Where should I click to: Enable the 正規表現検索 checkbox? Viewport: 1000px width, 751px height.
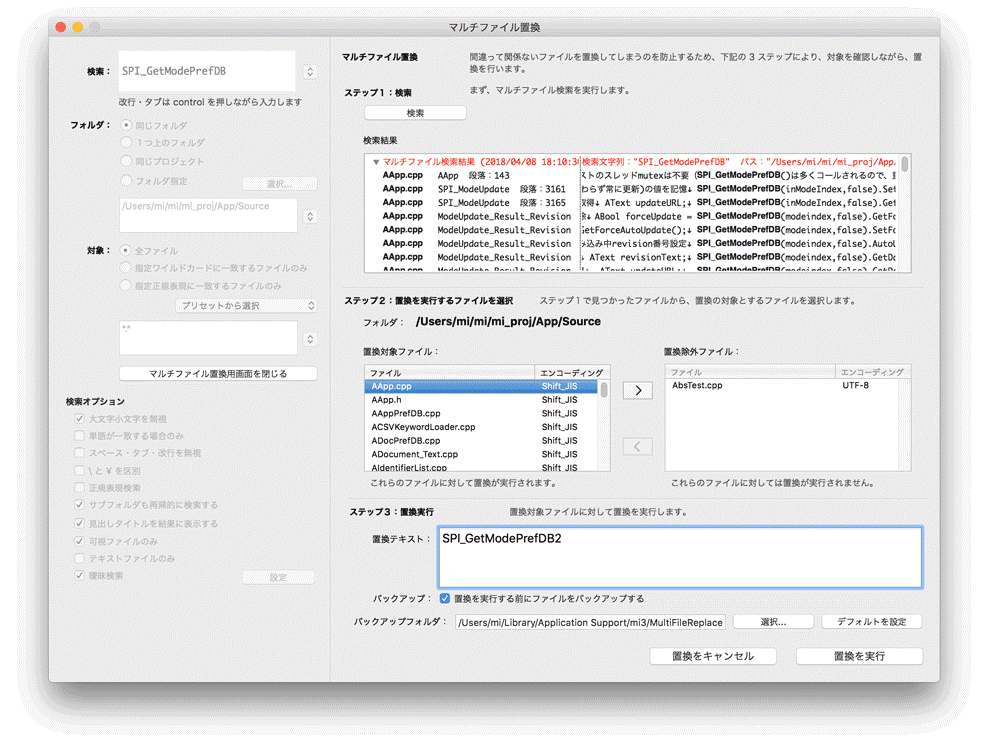pyautogui.click(x=80, y=488)
